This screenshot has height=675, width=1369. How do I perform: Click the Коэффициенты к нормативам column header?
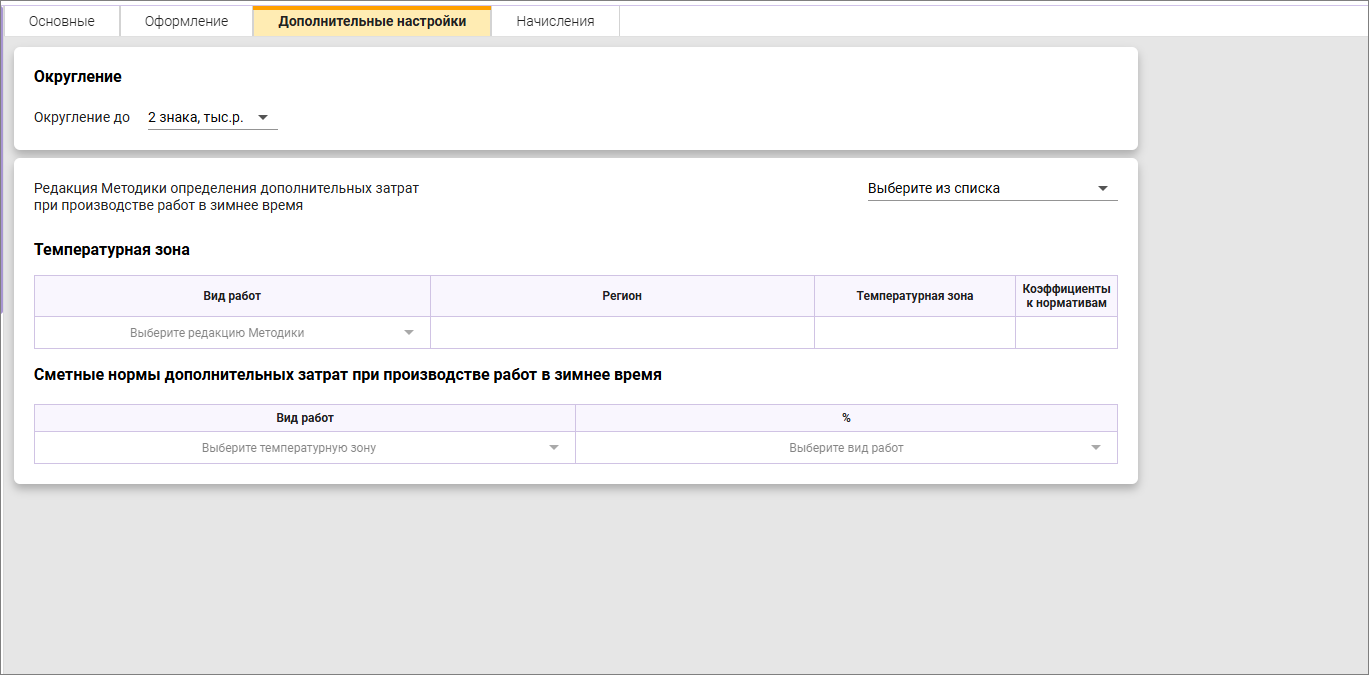point(1066,296)
